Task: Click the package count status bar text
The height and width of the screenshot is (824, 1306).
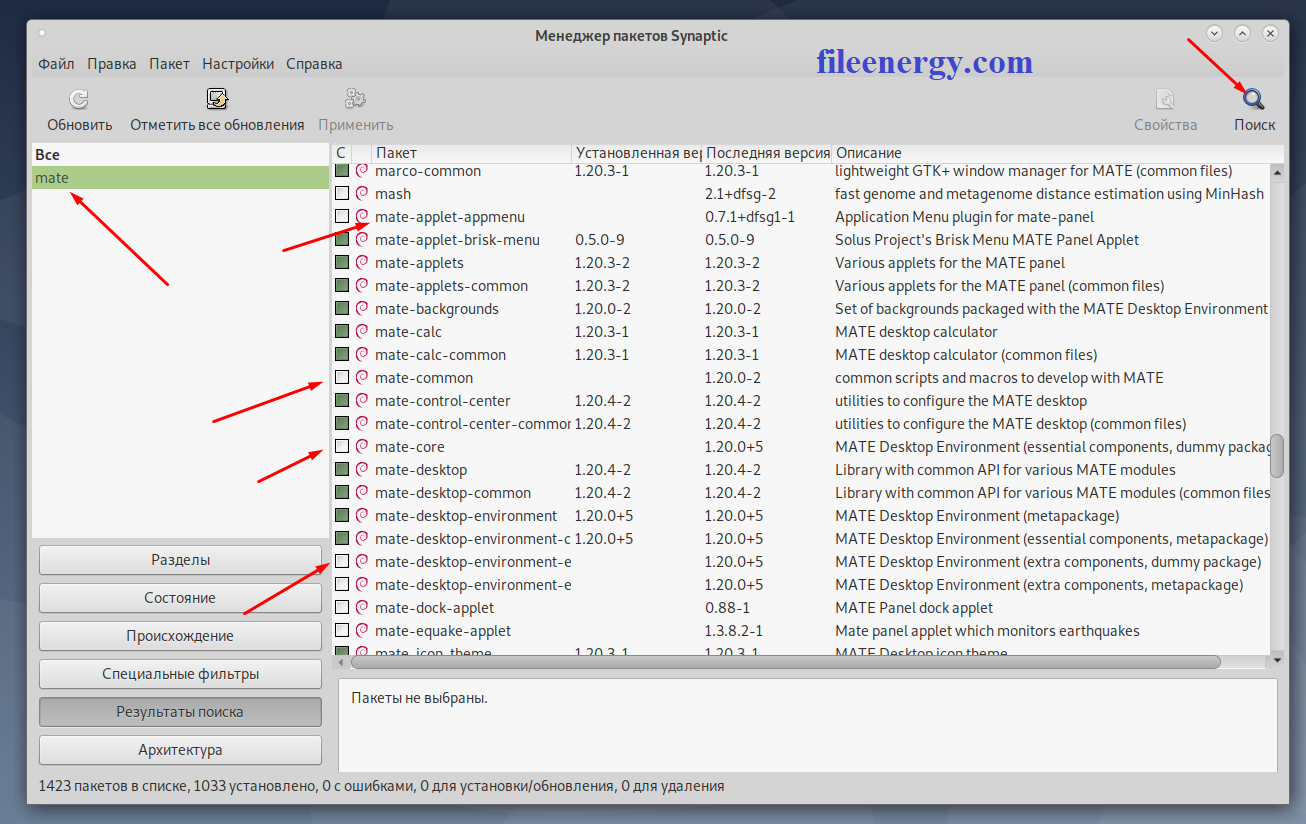Action: coord(381,786)
